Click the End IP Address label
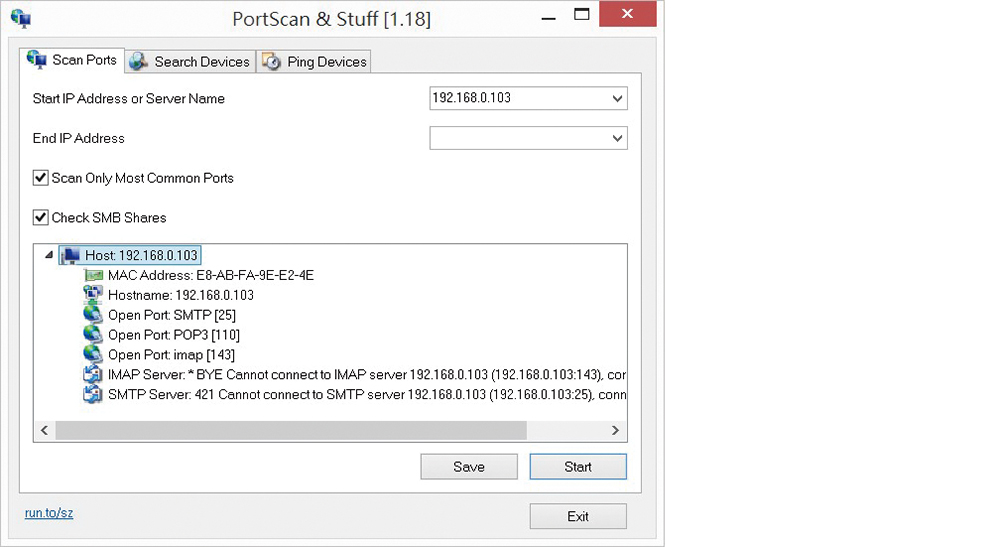Viewport: 1000px width, 547px height. tap(78, 138)
